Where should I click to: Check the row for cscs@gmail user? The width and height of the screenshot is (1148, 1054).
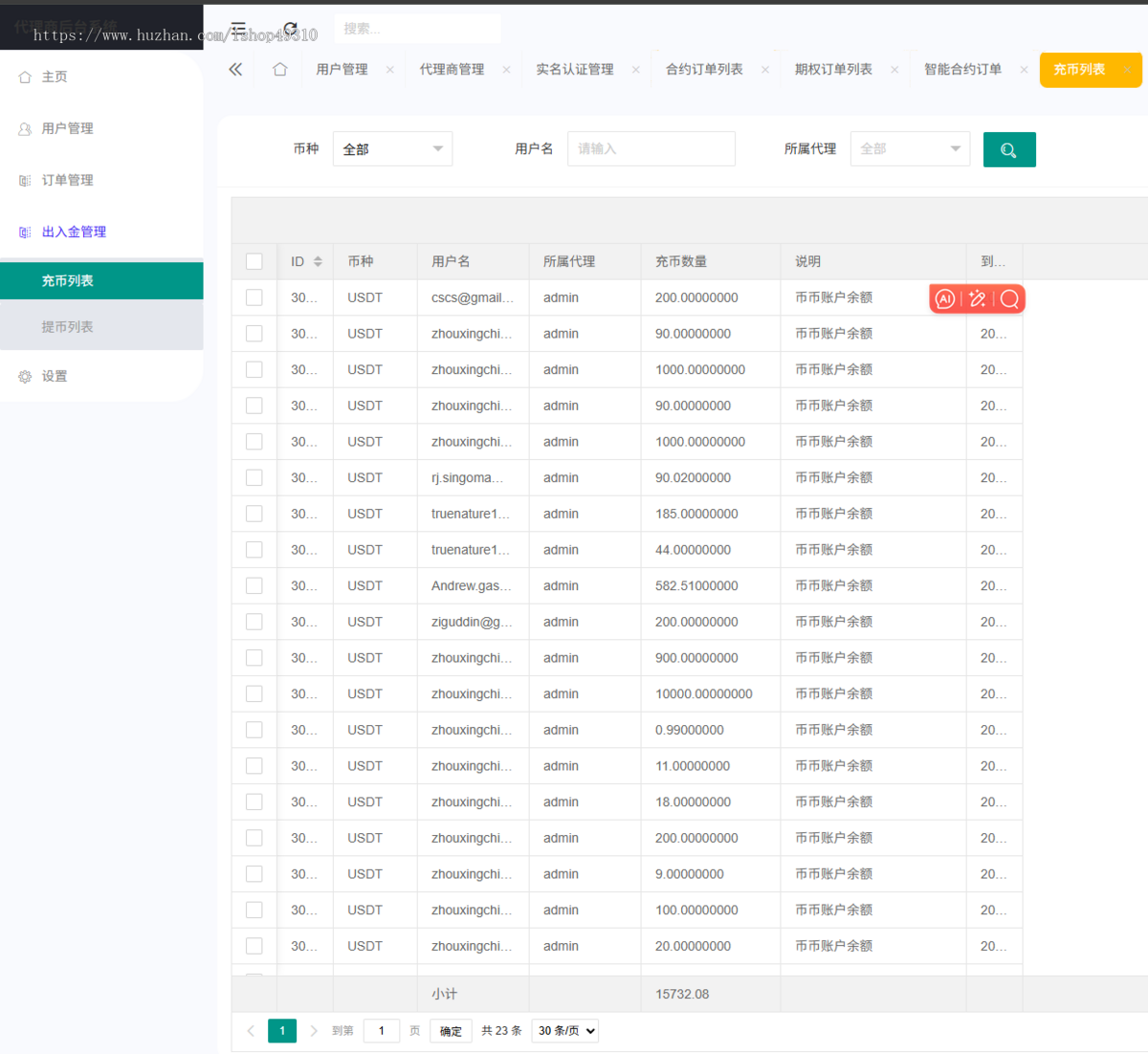tap(254, 297)
